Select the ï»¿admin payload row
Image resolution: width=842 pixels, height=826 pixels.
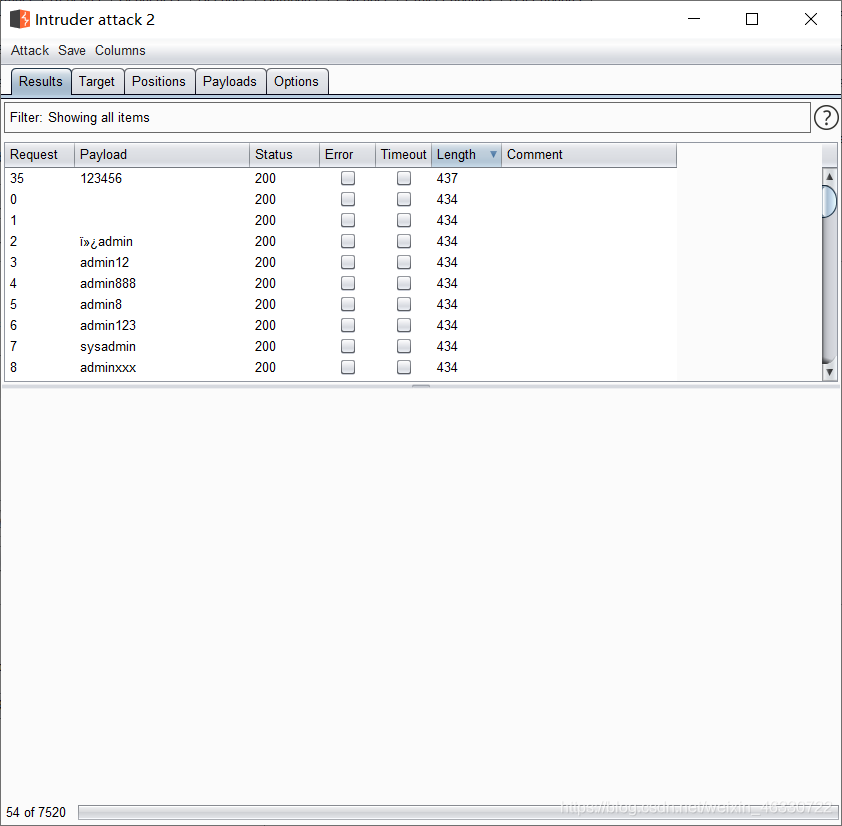(340, 241)
